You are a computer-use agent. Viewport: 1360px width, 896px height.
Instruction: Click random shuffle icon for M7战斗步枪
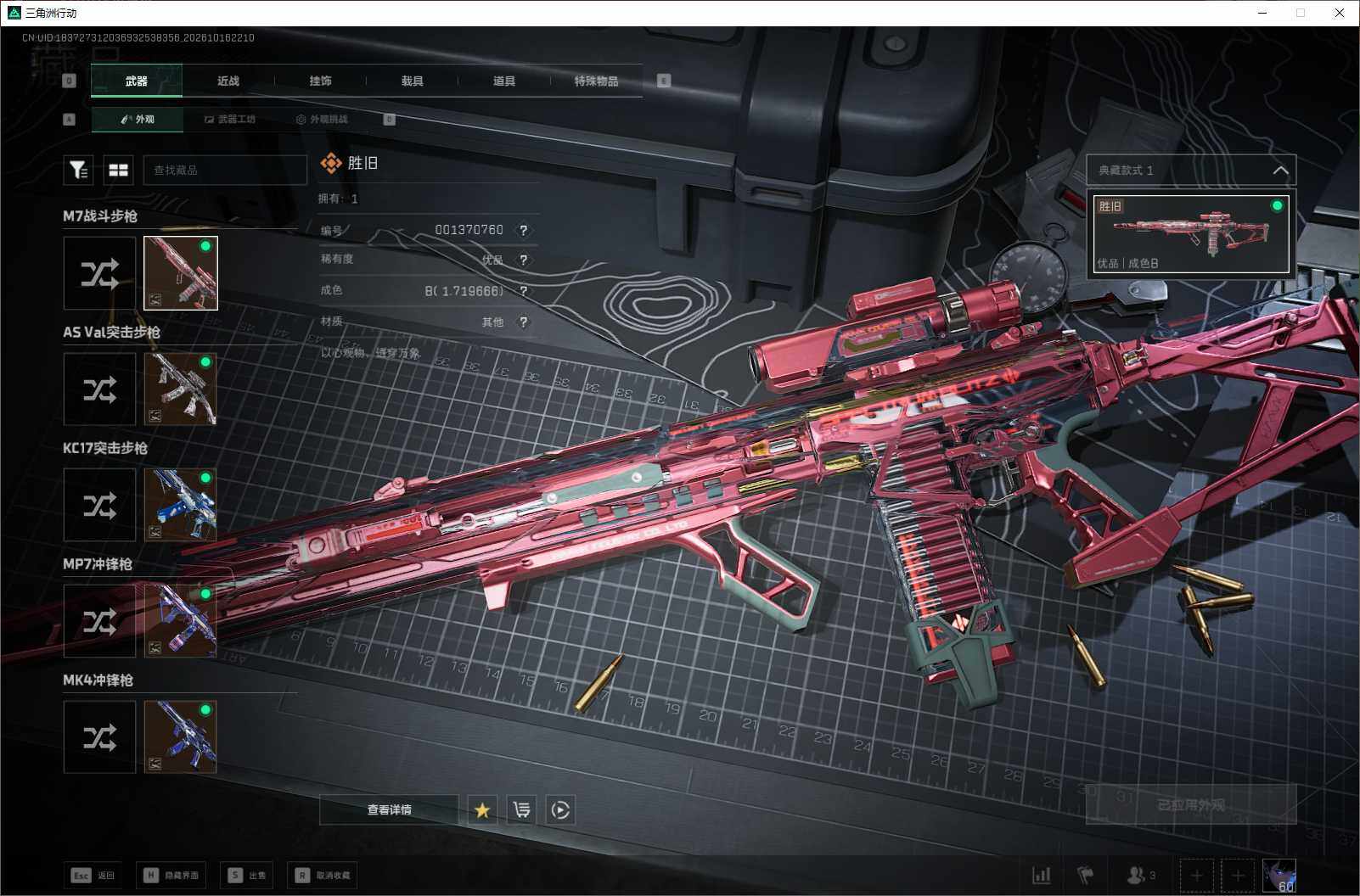point(99,273)
